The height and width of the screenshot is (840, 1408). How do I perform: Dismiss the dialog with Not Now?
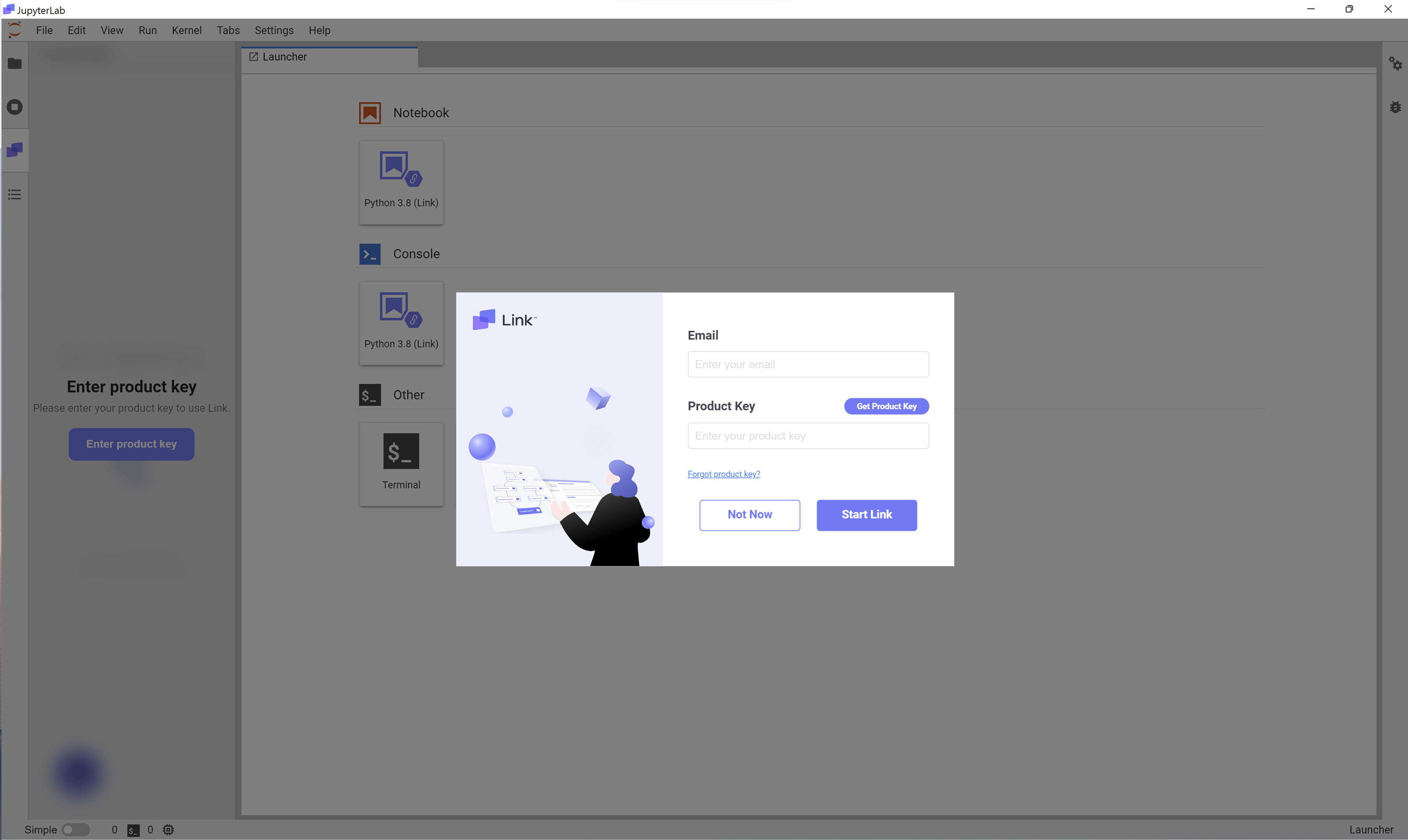750,515
